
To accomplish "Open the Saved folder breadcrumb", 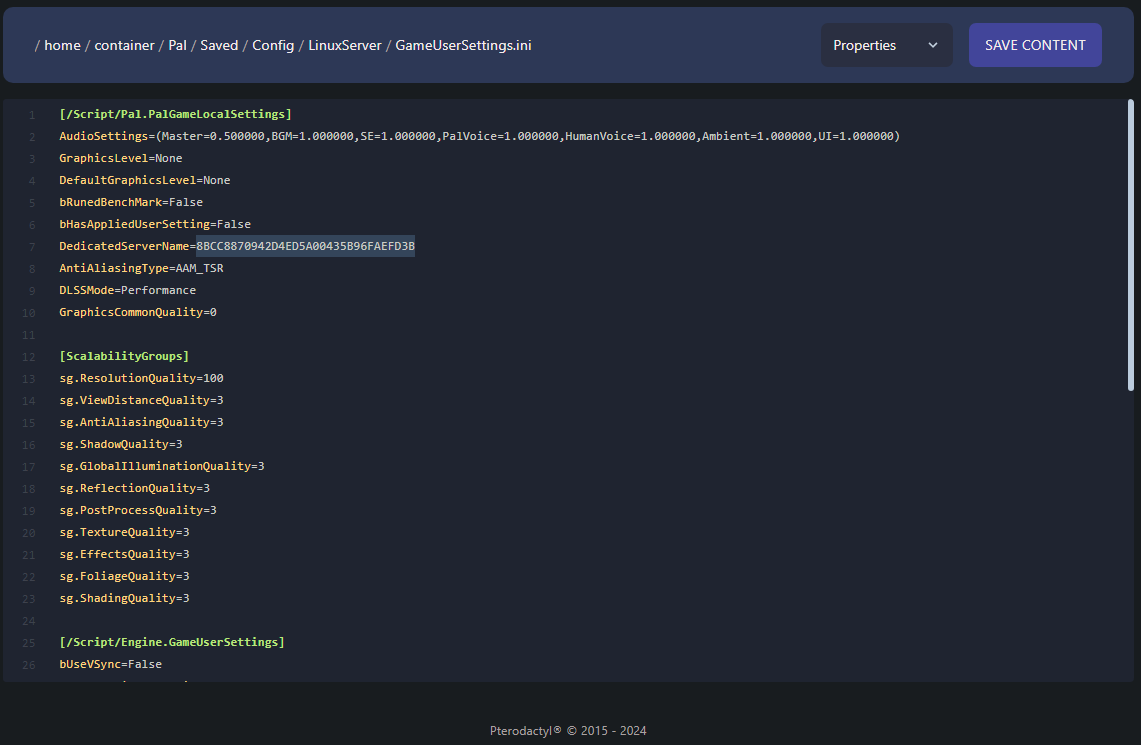I will [x=219, y=45].
